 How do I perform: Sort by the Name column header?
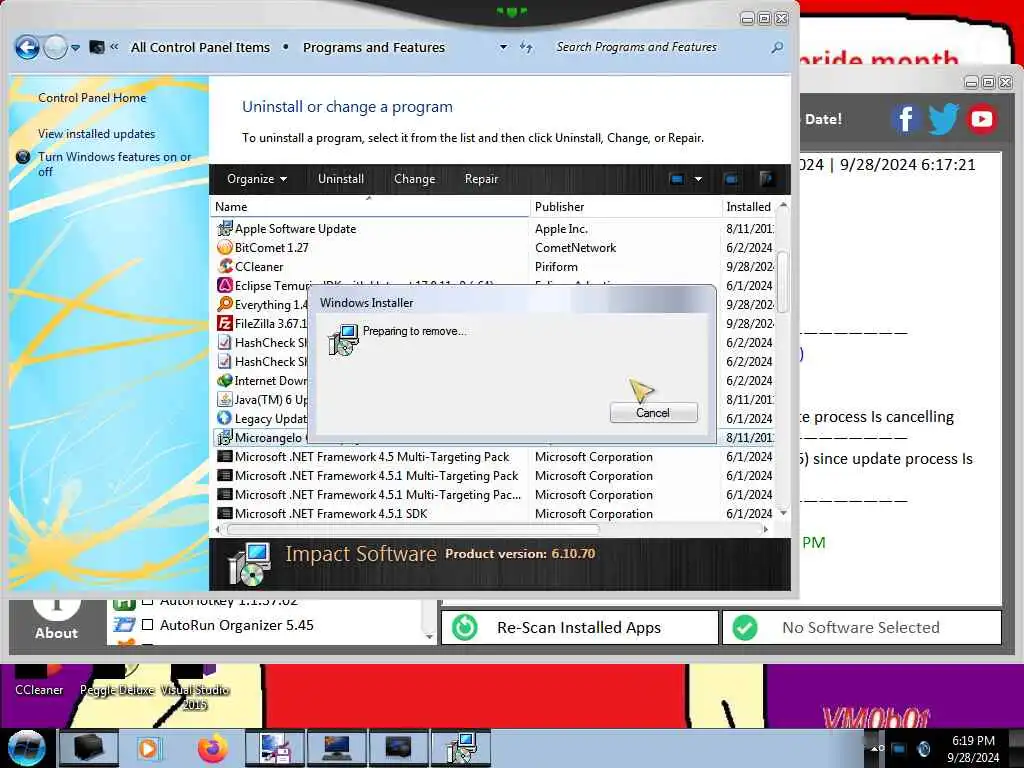click(370, 207)
